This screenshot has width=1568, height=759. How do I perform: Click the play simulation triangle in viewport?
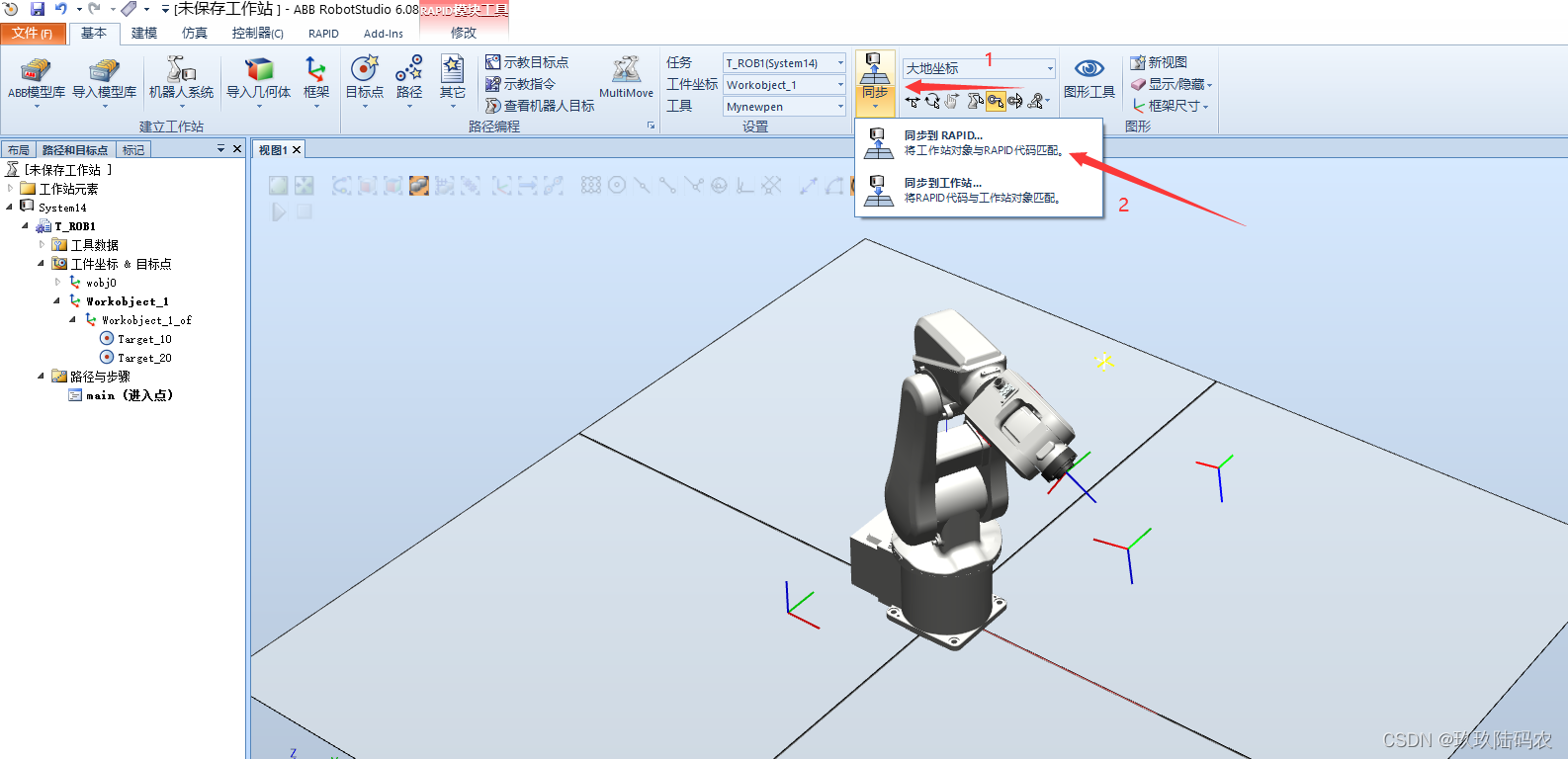click(279, 211)
